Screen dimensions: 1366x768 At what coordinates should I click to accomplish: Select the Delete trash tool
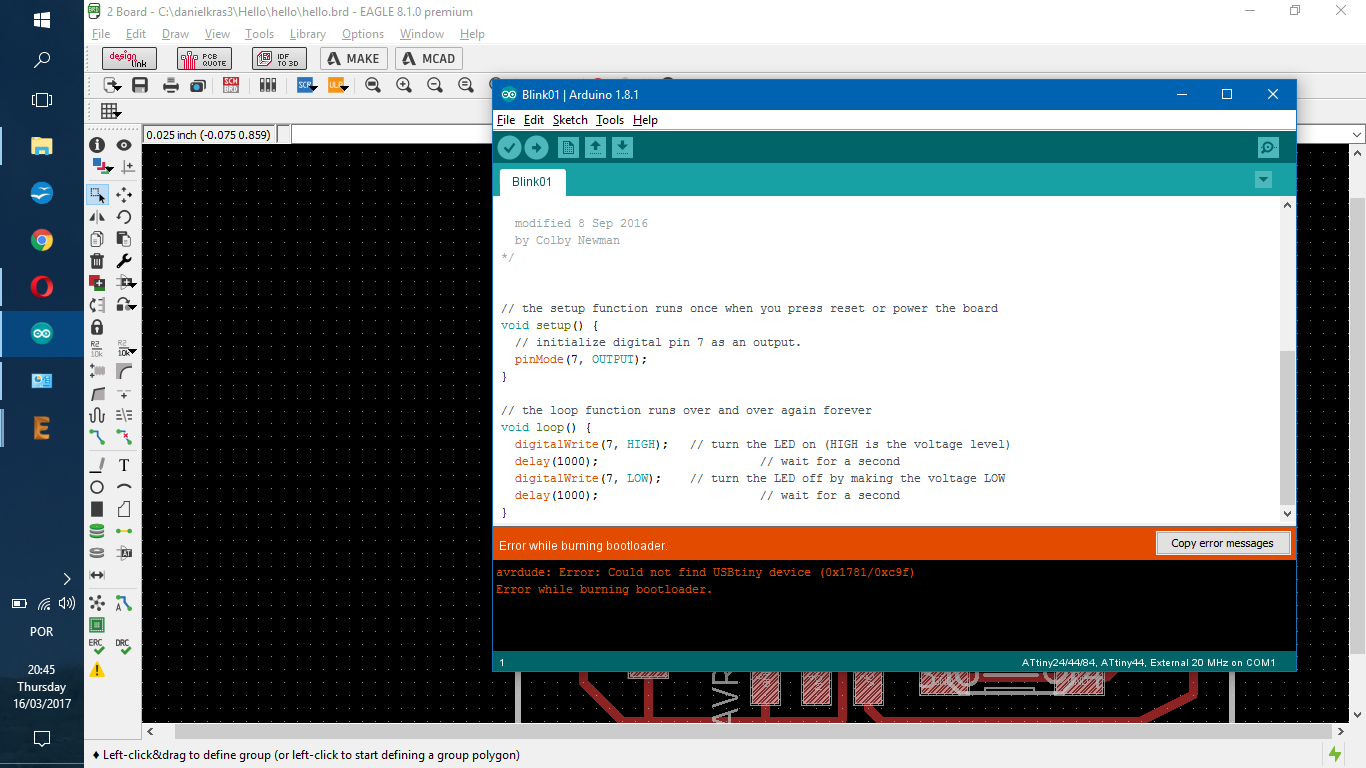coord(97,261)
